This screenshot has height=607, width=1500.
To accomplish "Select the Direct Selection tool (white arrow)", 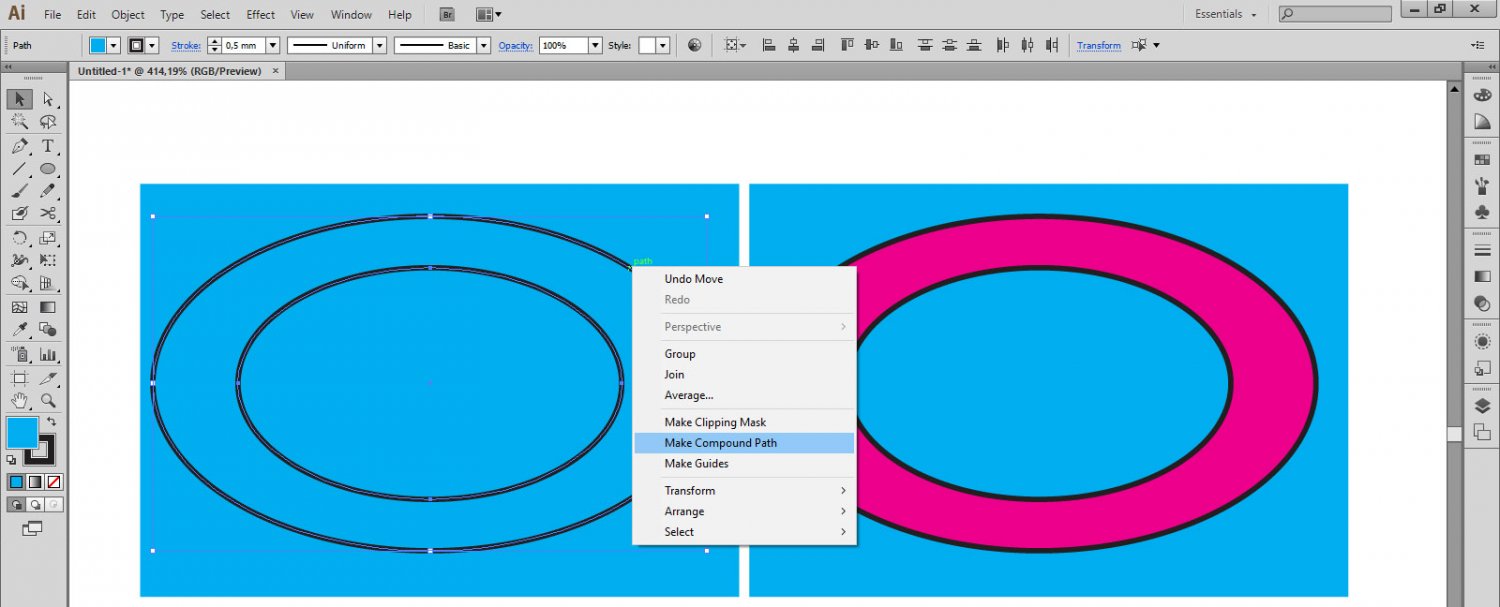I will click(47, 99).
